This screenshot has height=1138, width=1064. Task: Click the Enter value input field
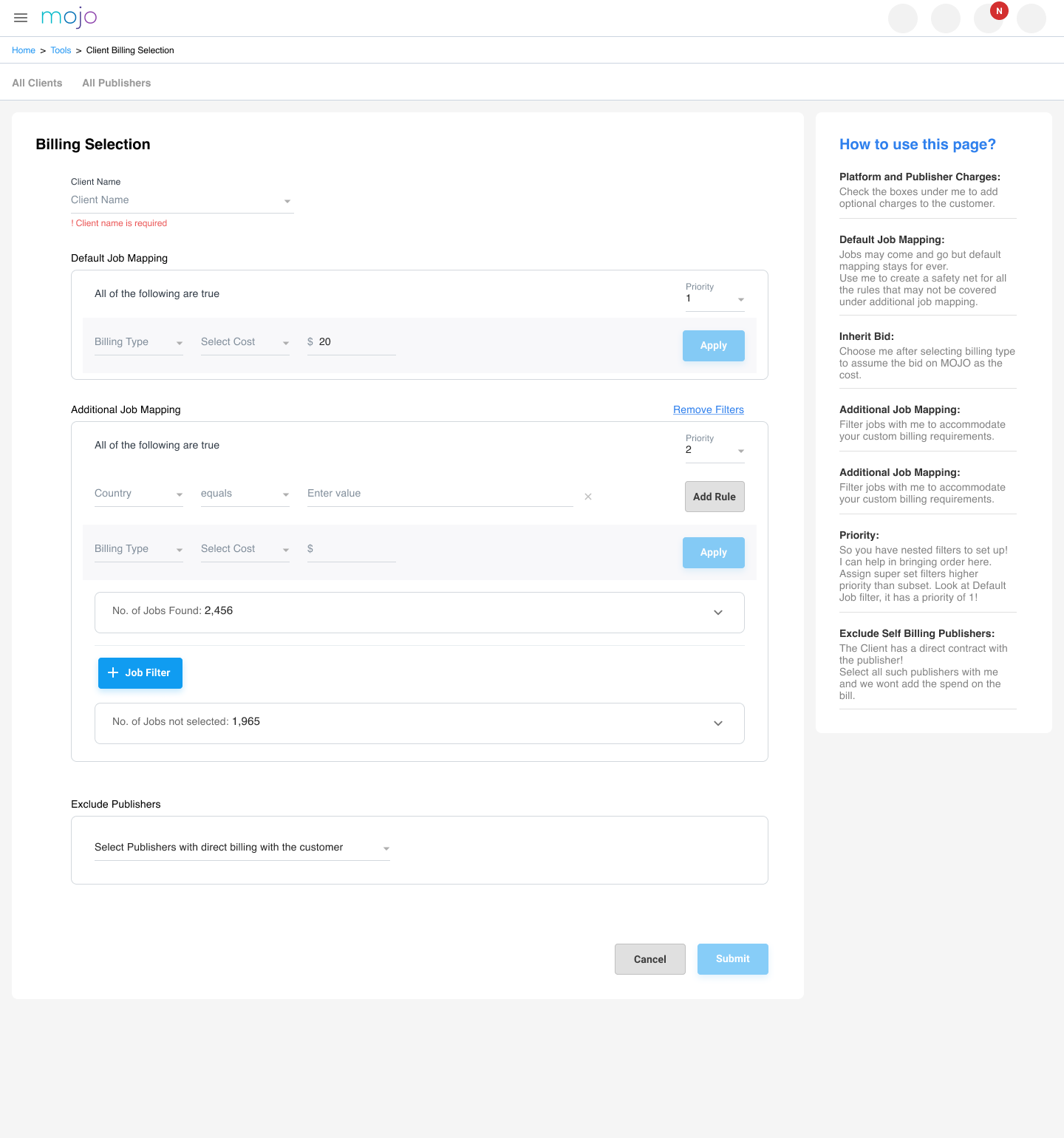coord(440,494)
